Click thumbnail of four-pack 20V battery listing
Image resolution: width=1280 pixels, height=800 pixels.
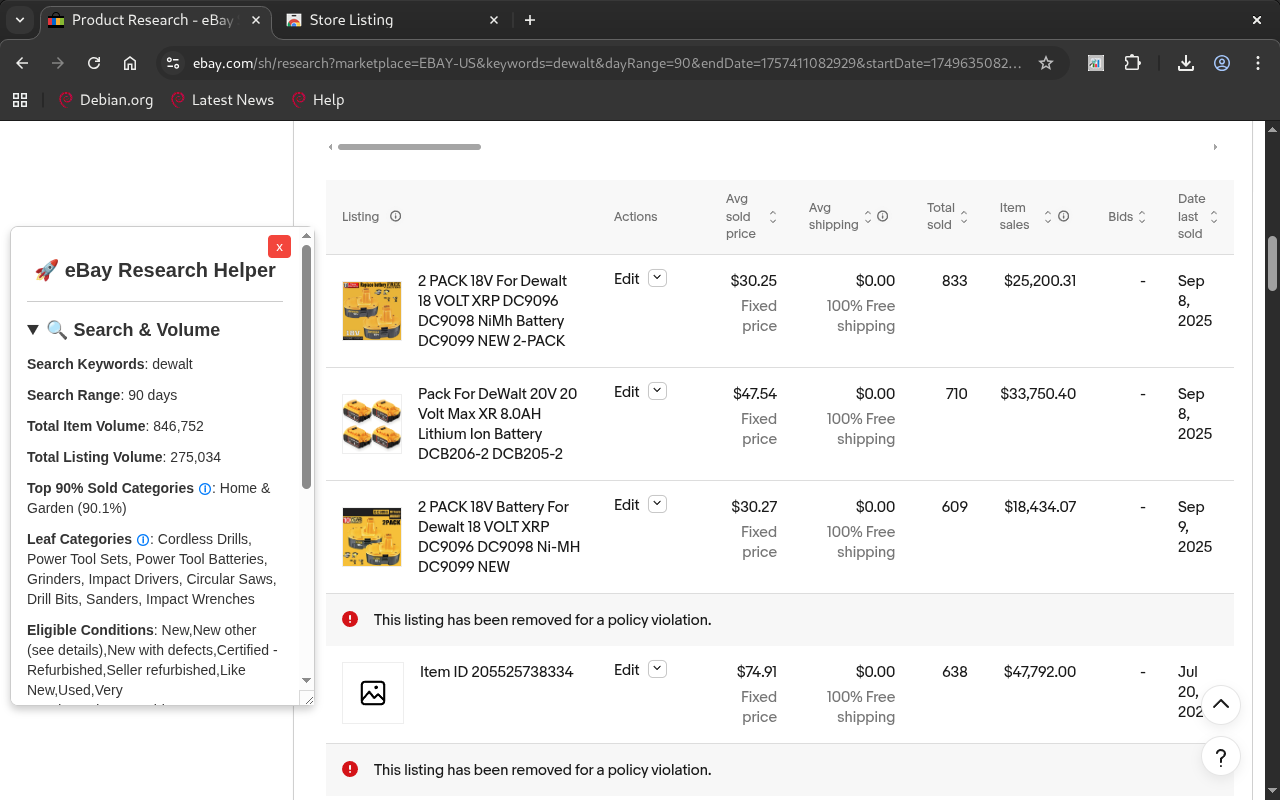372,424
